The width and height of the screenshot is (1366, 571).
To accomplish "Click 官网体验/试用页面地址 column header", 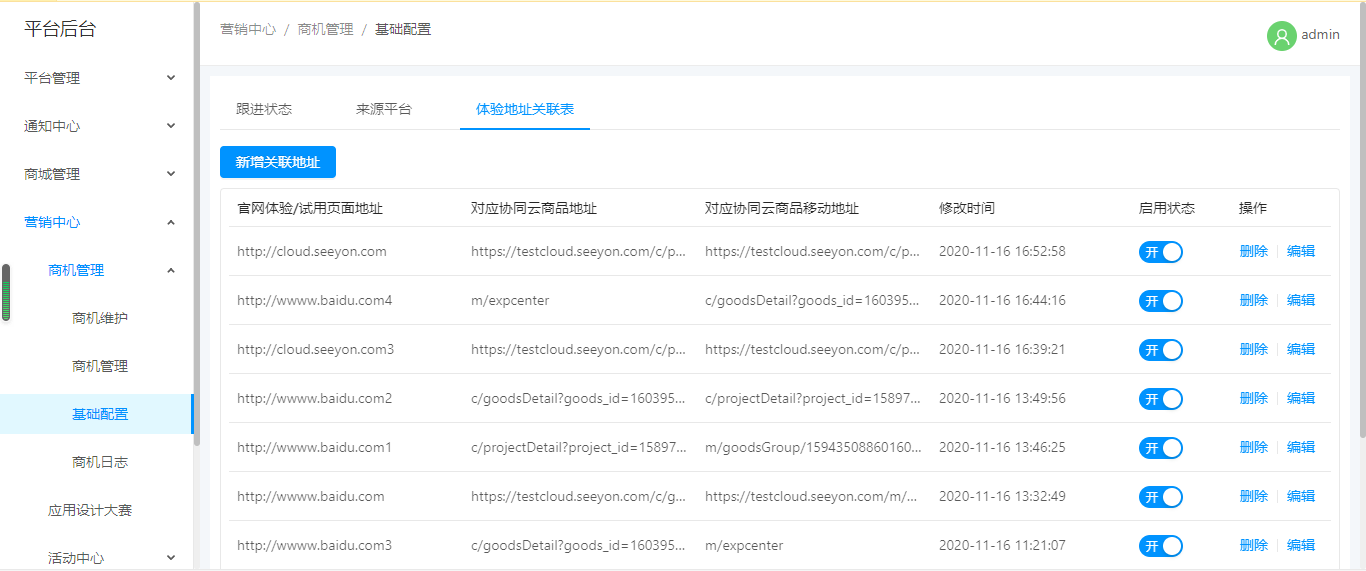I will [x=310, y=208].
